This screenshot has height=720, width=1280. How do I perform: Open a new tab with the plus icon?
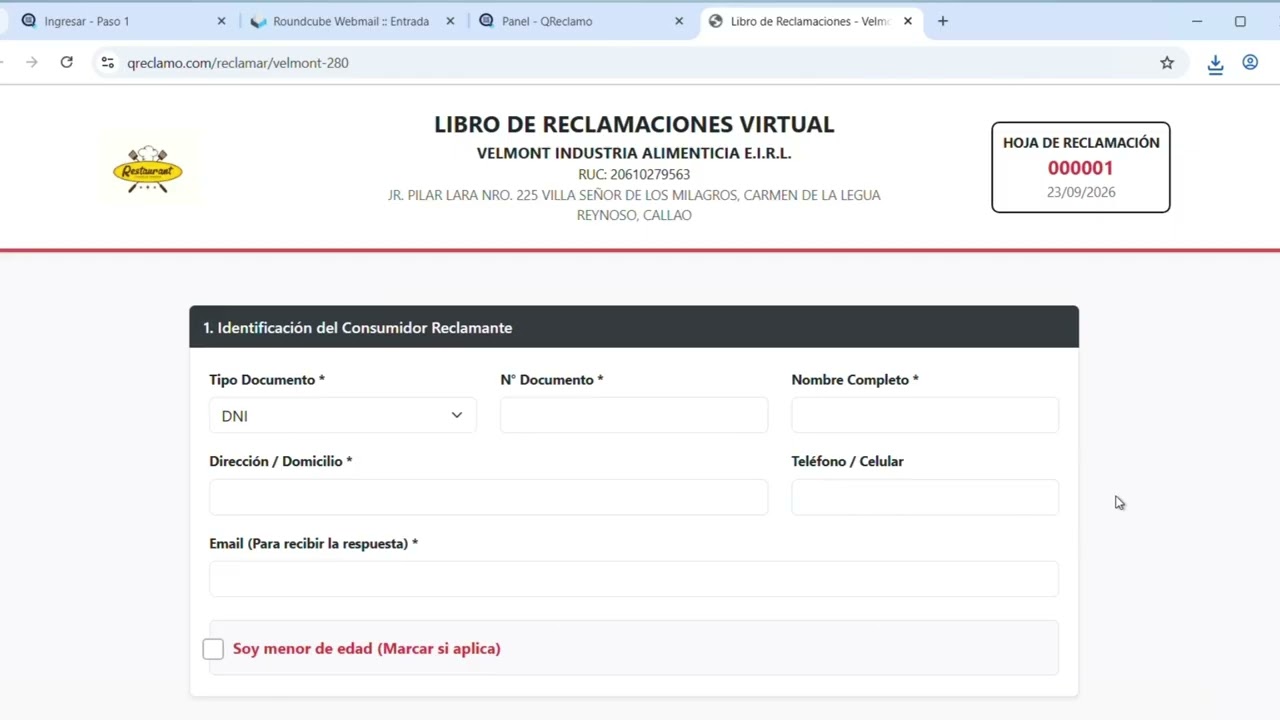tap(942, 21)
